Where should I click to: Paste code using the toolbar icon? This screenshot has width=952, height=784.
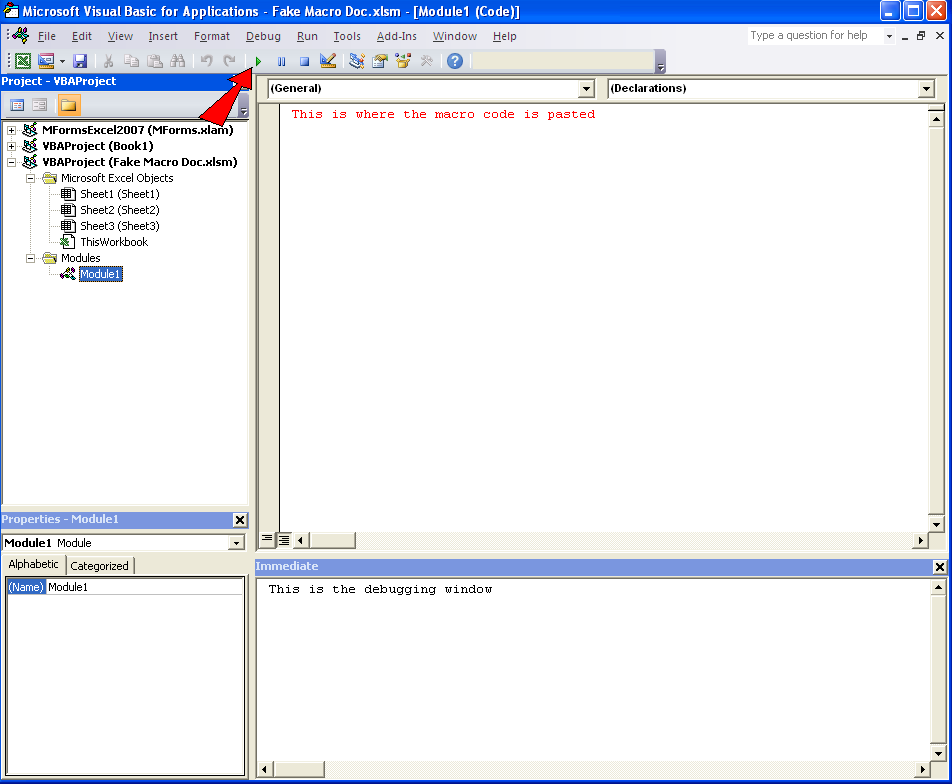tap(155, 60)
